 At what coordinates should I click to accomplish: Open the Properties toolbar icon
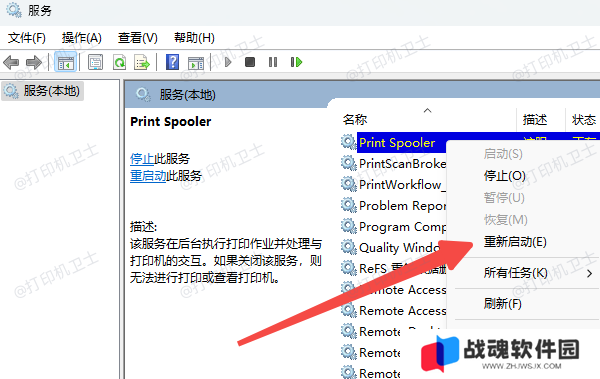(95, 62)
